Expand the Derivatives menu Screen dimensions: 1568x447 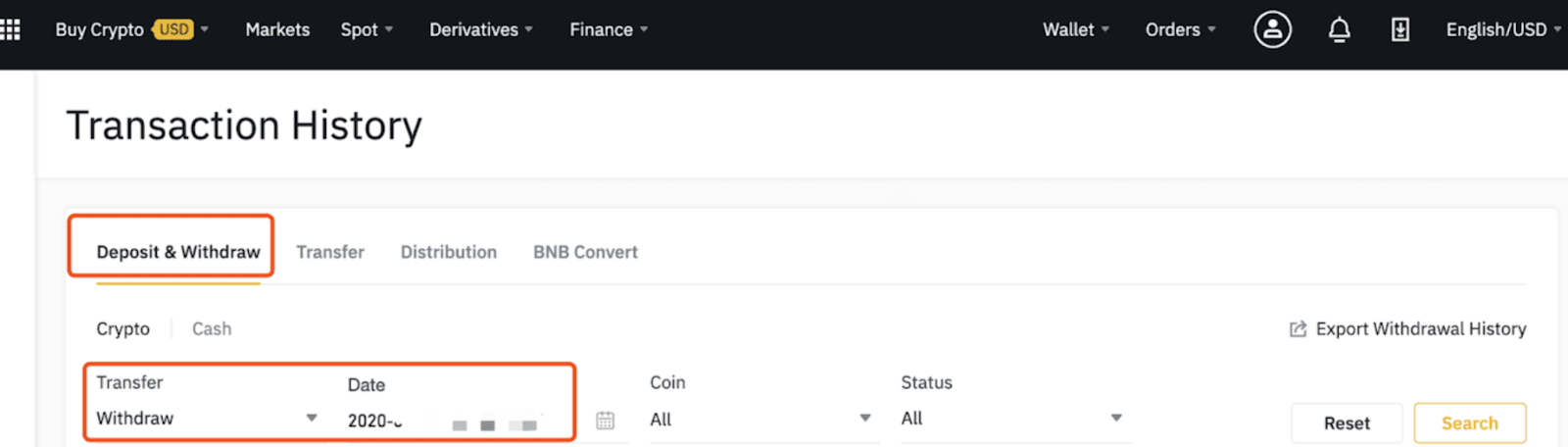pyautogui.click(x=481, y=29)
